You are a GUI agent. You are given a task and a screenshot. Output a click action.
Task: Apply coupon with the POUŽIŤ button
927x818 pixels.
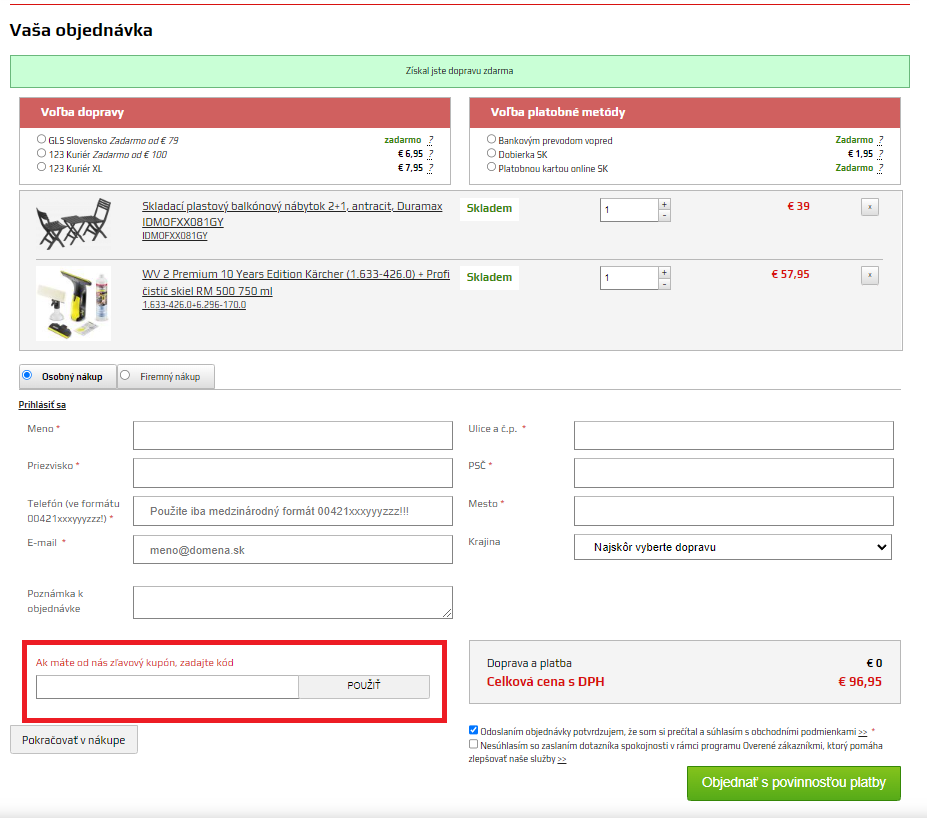(364, 686)
